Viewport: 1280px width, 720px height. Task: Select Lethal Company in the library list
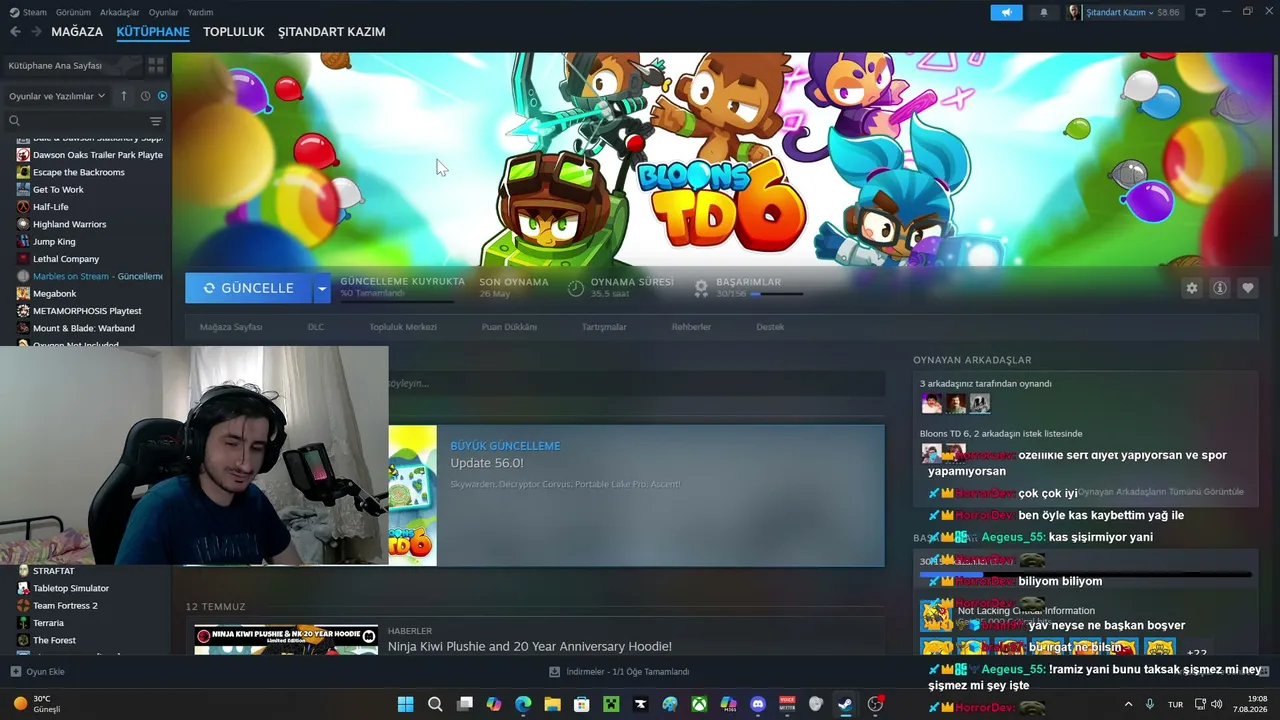pos(66,259)
